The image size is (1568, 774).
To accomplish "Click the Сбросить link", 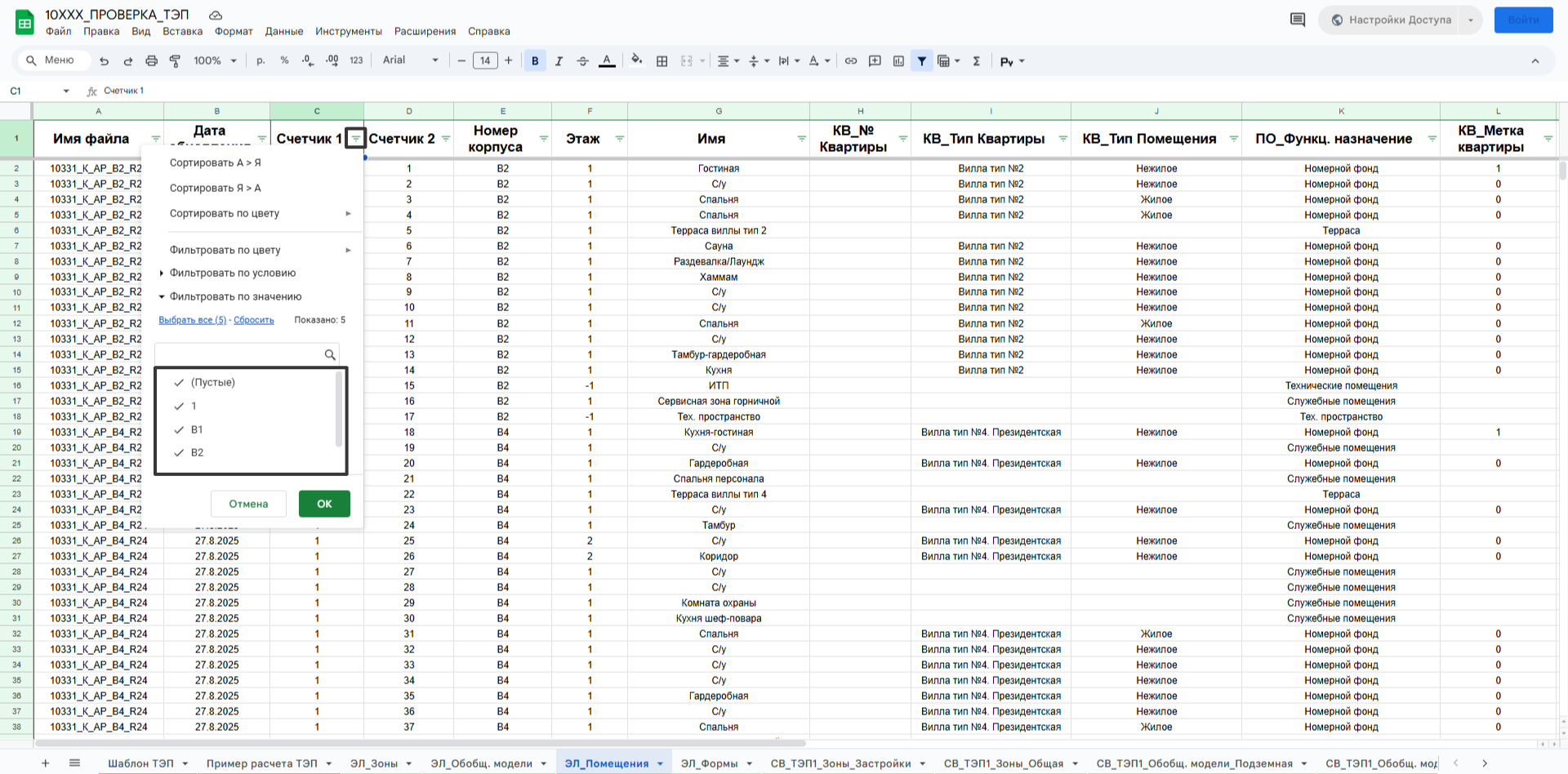I will [254, 320].
